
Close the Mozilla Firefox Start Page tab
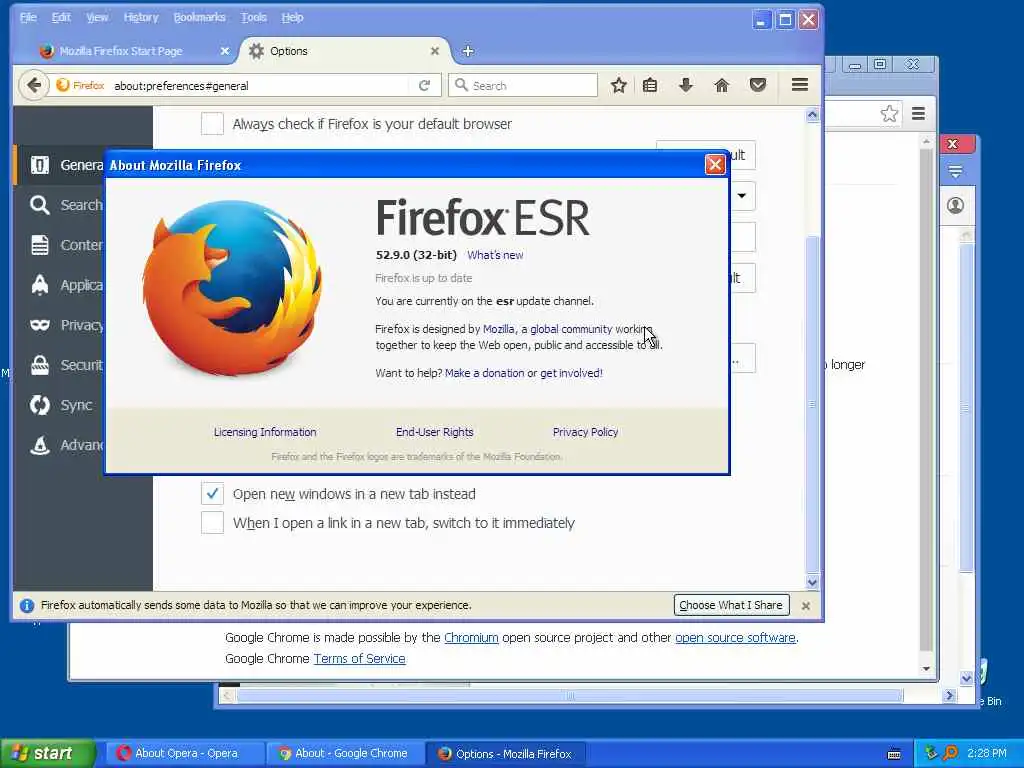[225, 51]
